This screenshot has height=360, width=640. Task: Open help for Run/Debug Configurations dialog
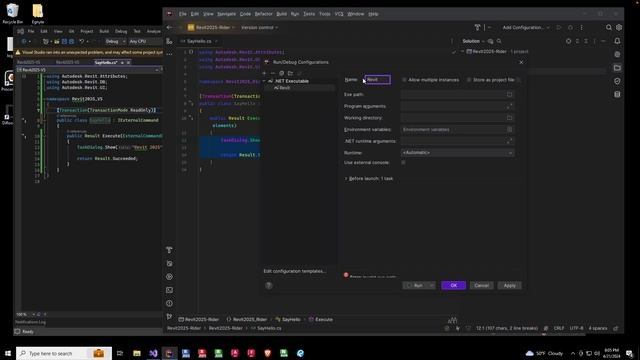[x=269, y=285]
